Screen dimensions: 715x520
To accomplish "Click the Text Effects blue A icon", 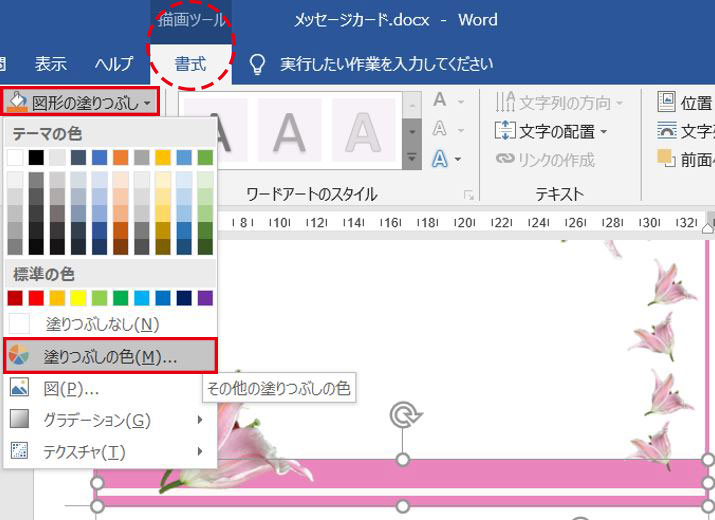I will click(440, 159).
